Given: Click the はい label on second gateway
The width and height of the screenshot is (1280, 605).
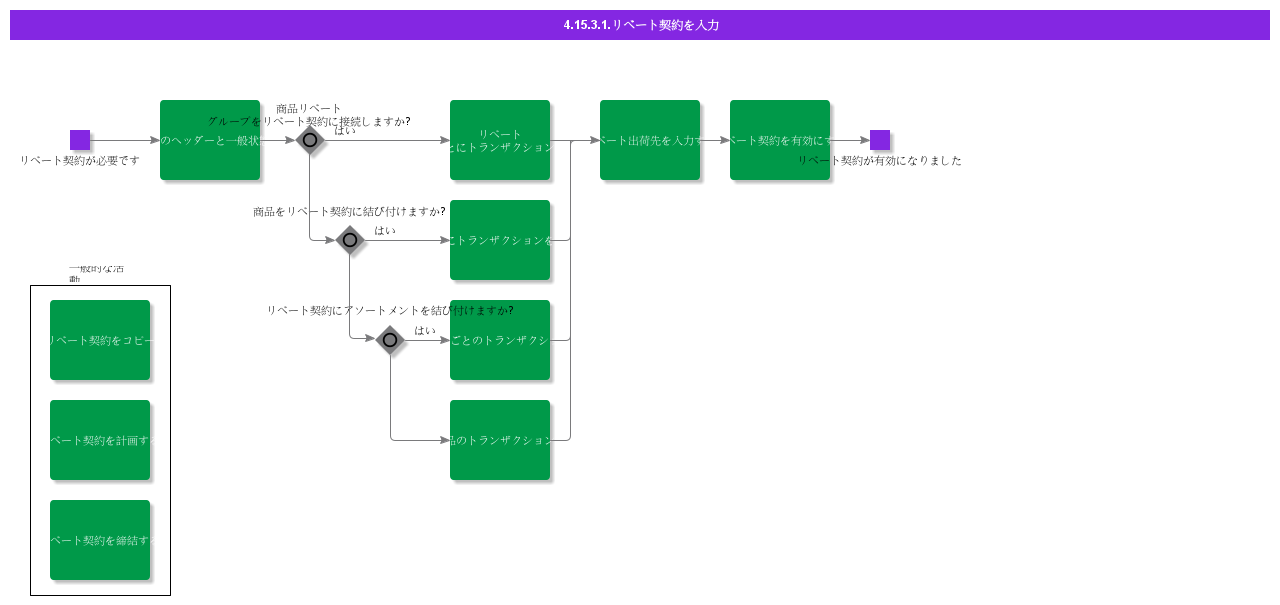Looking at the screenshot, I should (x=385, y=230).
